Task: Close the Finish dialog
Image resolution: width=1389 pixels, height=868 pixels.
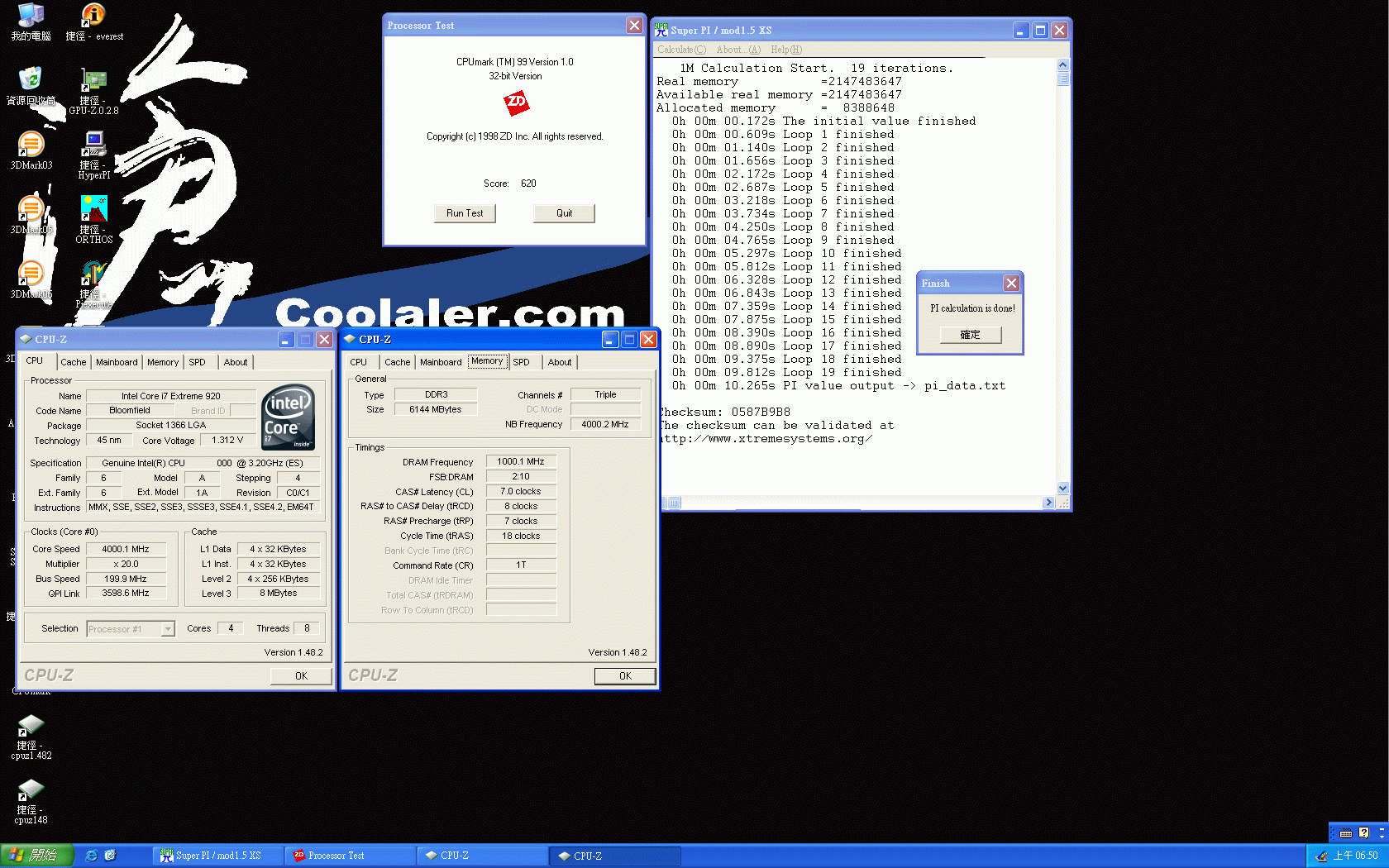Action: pyautogui.click(x=1011, y=283)
